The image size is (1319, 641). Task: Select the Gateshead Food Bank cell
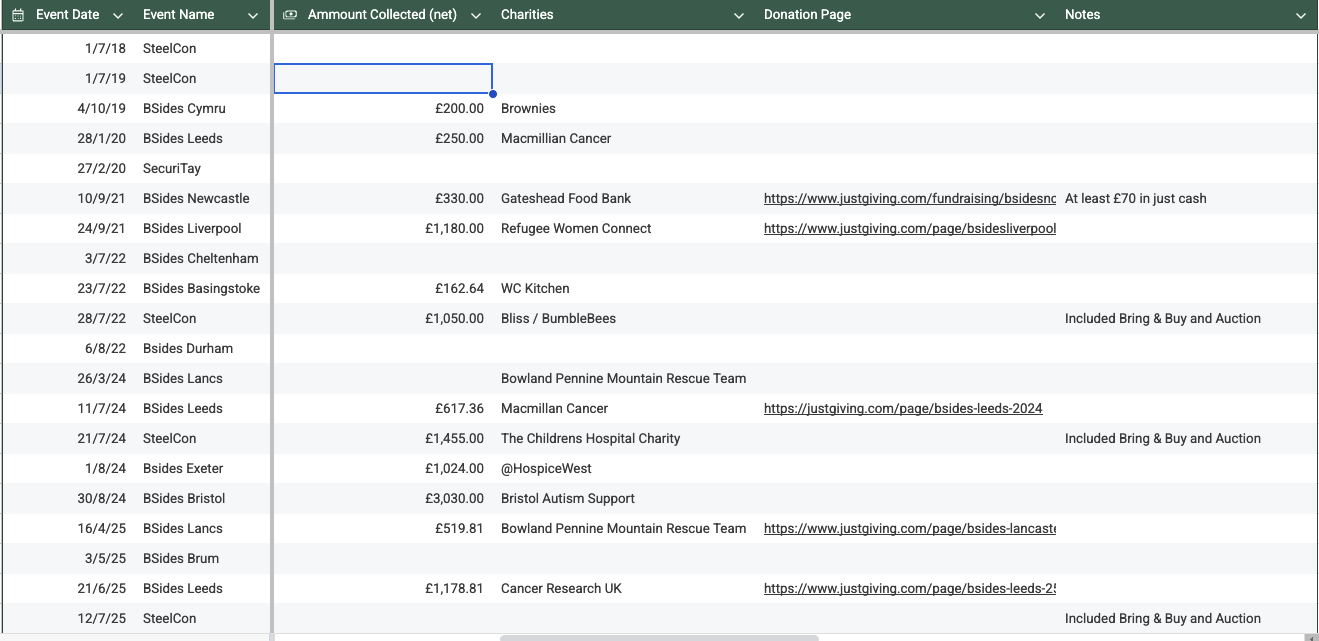pyautogui.click(x=626, y=199)
